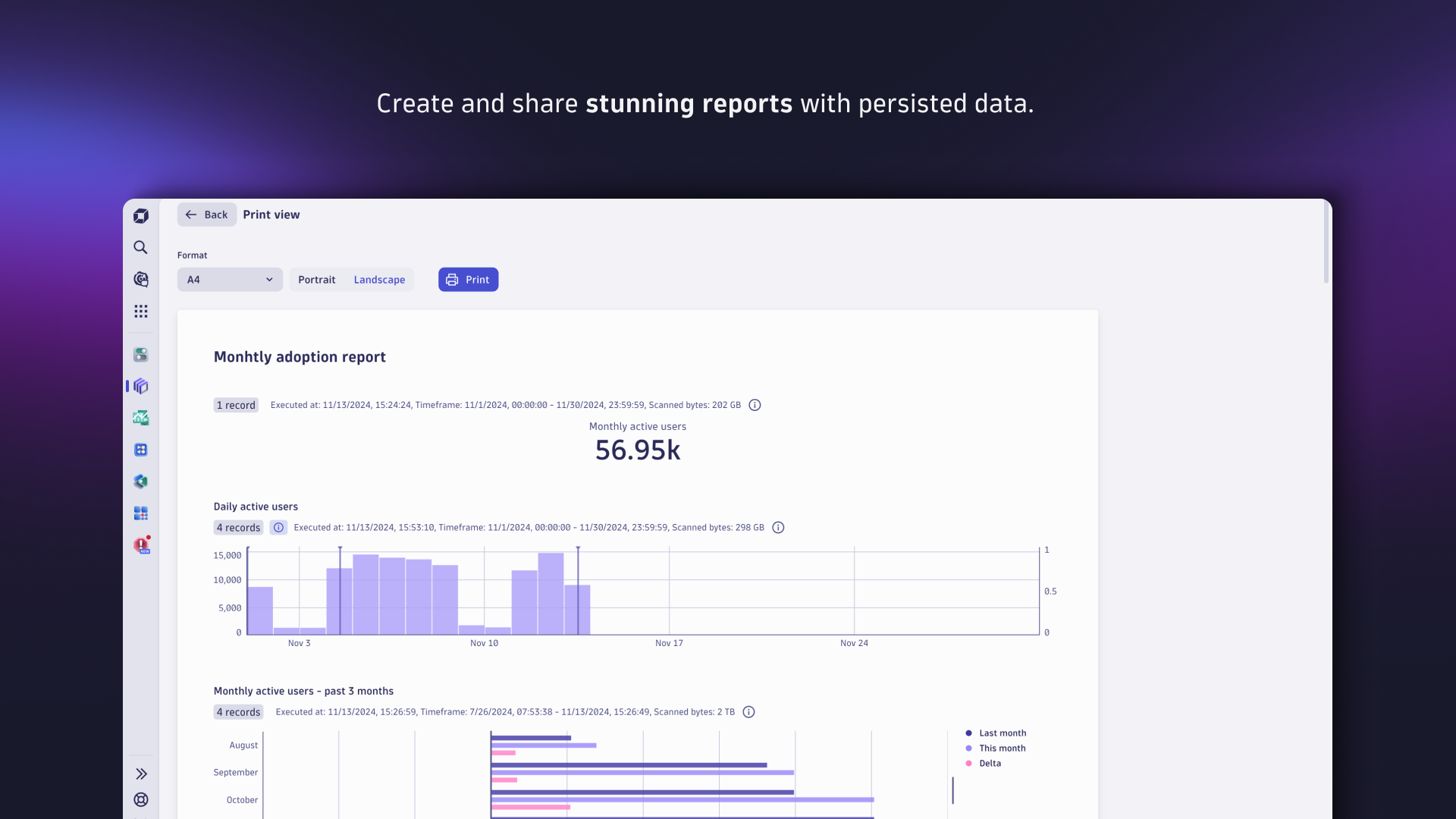
Task: Show query info for Daily active users
Action: 778,528
